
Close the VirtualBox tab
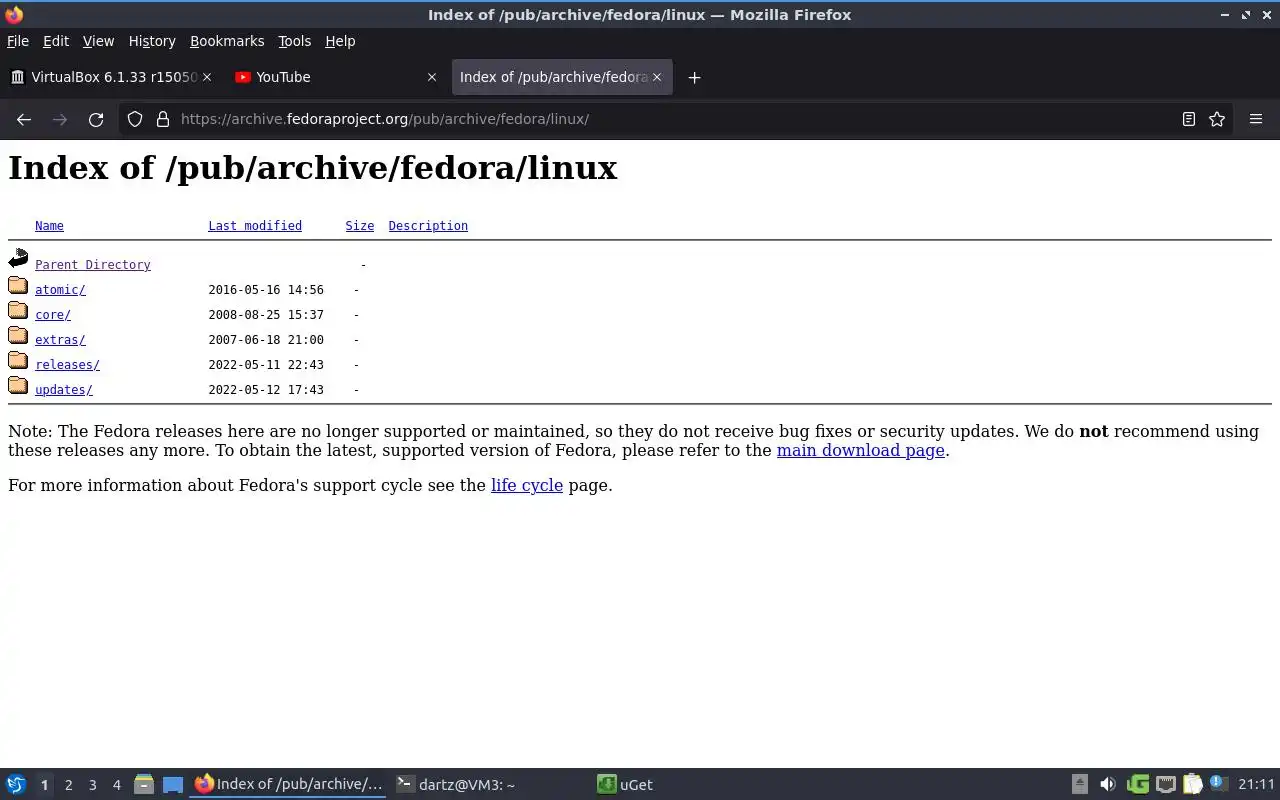point(207,77)
